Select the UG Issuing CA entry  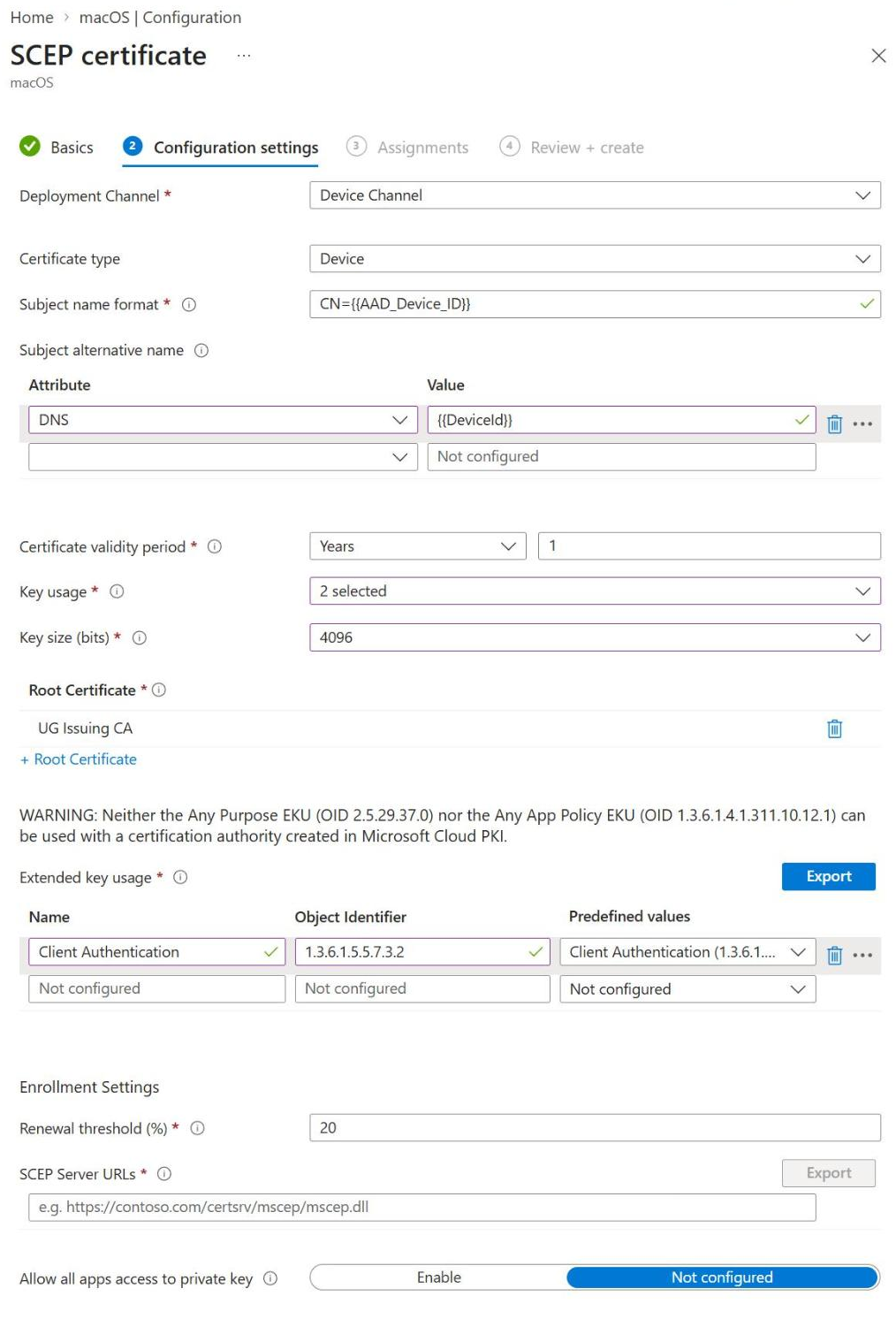[x=85, y=728]
